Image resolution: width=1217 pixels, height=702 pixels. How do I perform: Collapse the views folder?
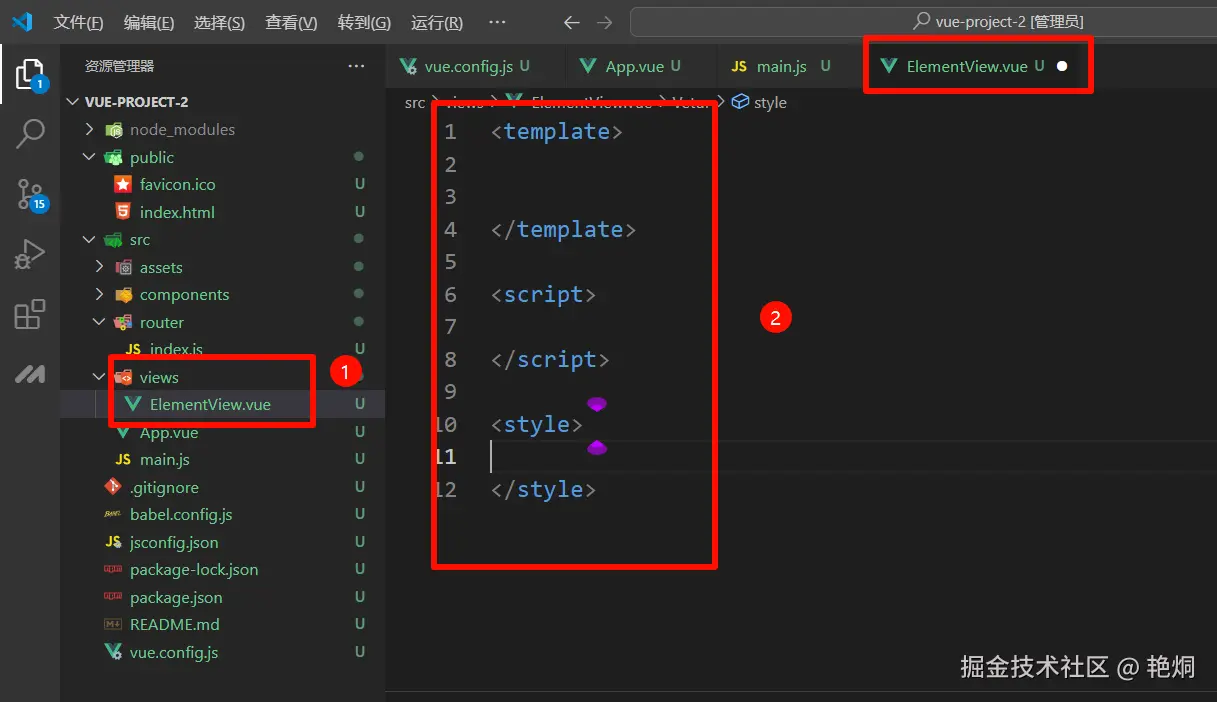tap(158, 377)
